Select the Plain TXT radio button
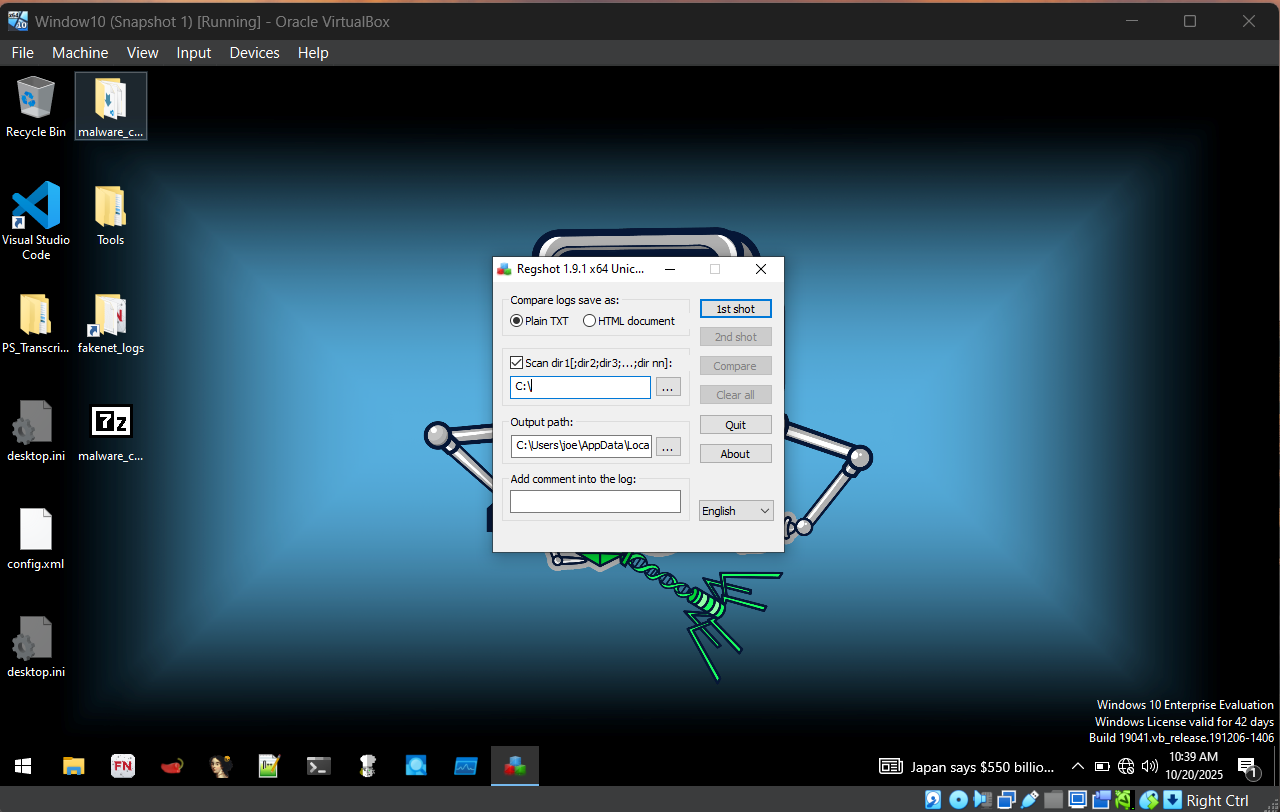 (516, 321)
